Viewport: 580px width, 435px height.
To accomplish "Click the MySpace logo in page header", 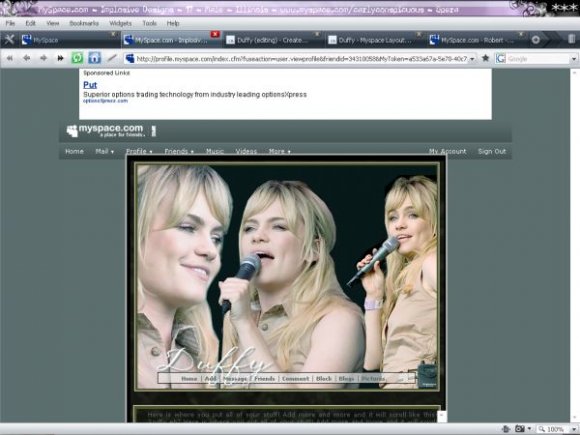I will tap(105, 130).
